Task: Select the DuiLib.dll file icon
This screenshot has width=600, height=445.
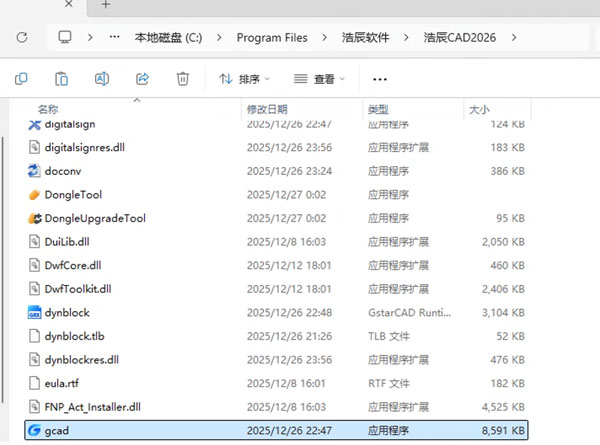Action: 34,242
